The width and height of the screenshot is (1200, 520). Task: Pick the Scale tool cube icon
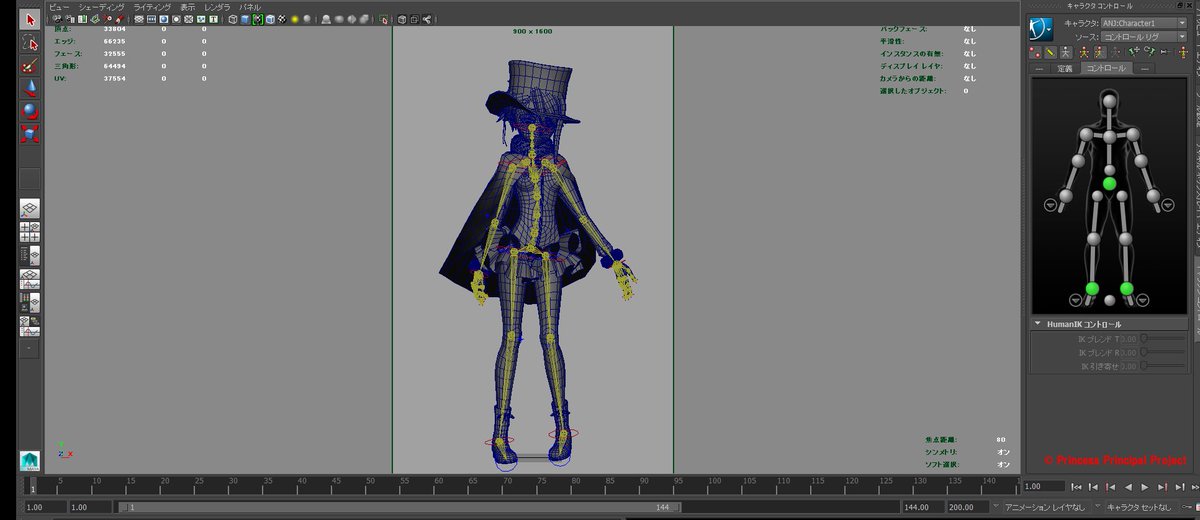tap(30, 133)
